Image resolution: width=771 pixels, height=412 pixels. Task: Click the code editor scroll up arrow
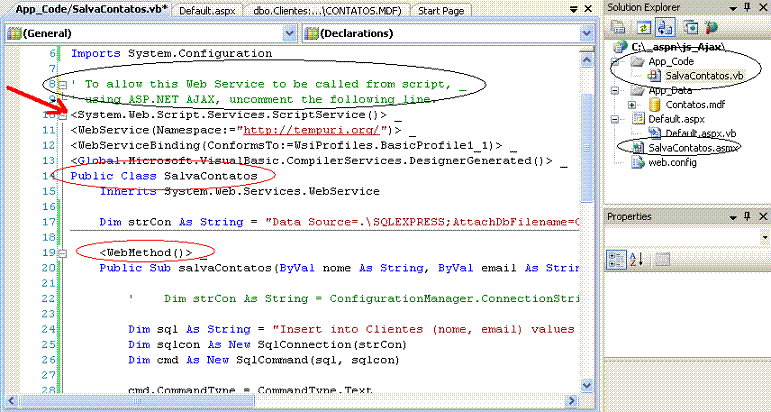(587, 60)
